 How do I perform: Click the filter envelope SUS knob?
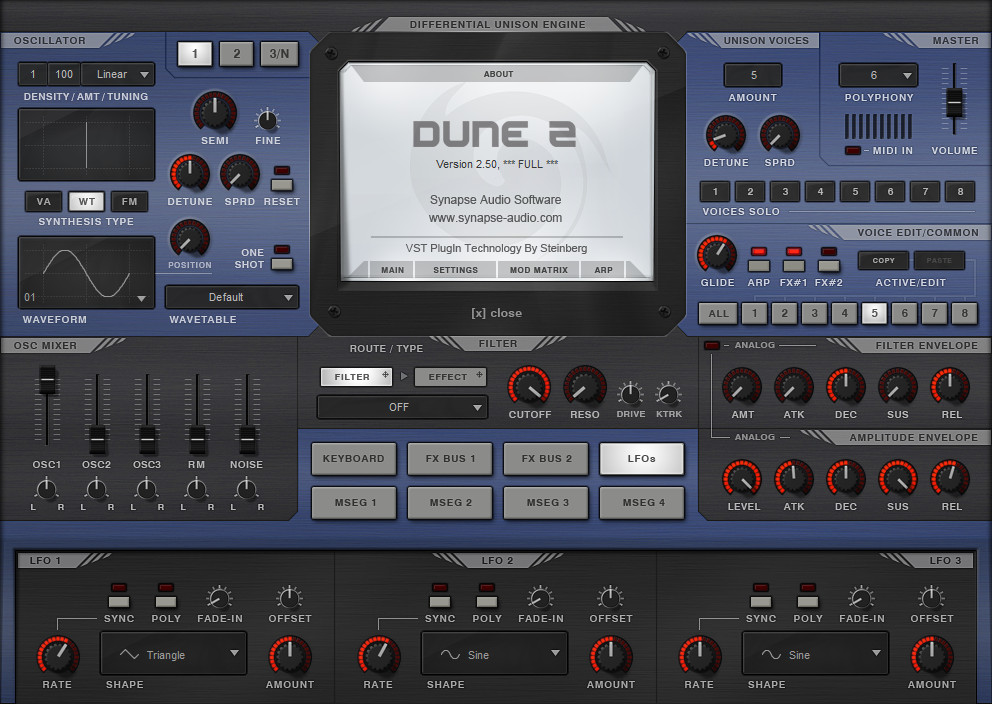click(x=897, y=386)
